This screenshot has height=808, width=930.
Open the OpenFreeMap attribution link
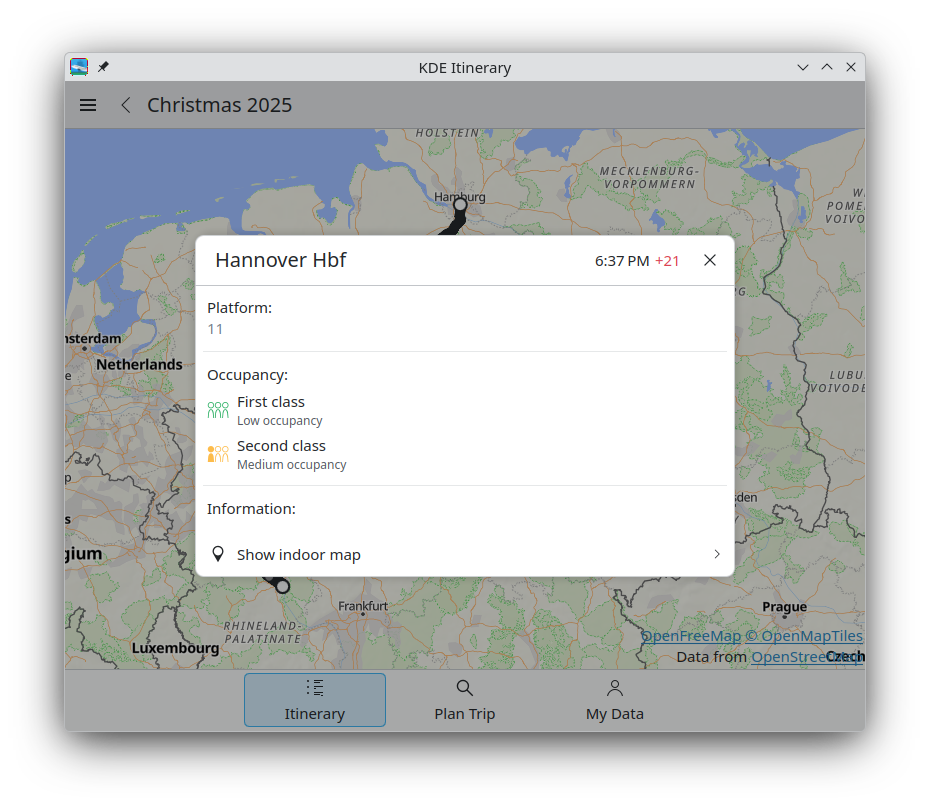click(690, 636)
